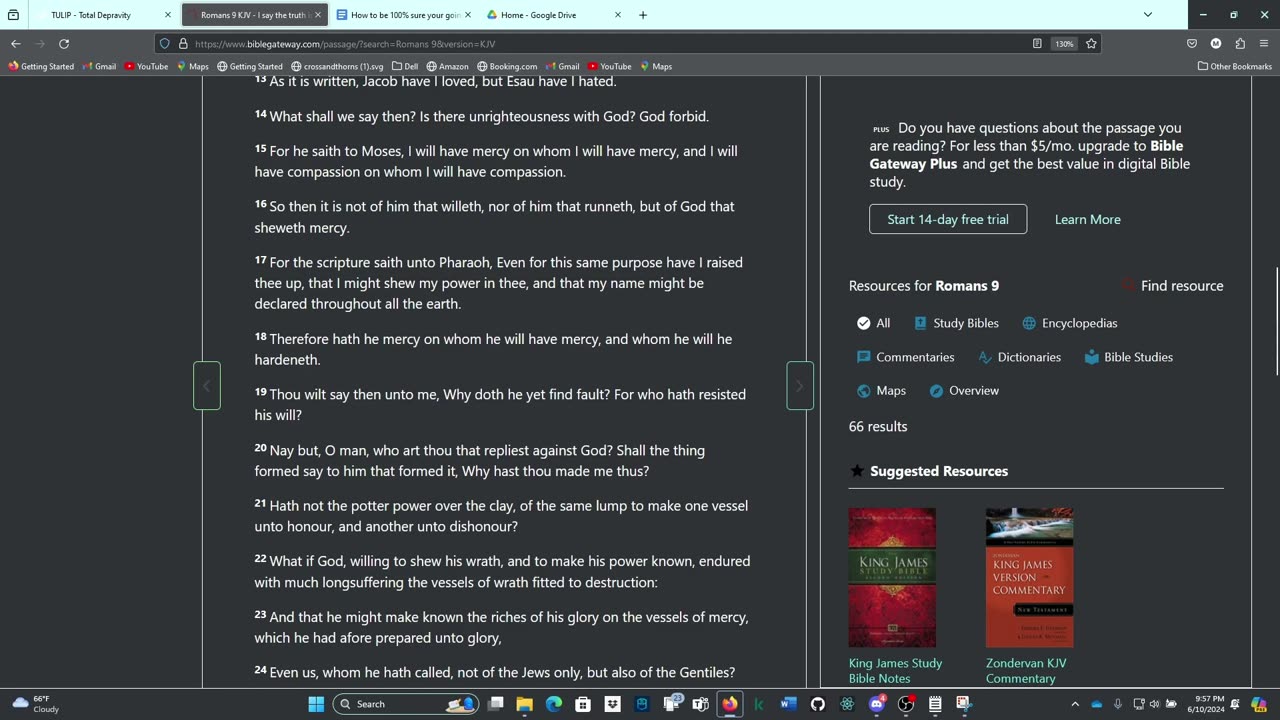This screenshot has width=1280, height=720.
Task: Switch to Romans 9 KJV tab
Action: [255, 15]
